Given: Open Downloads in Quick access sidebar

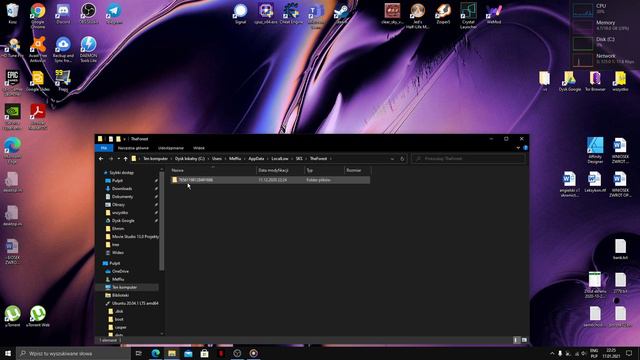Looking at the screenshot, I should click(122, 189).
